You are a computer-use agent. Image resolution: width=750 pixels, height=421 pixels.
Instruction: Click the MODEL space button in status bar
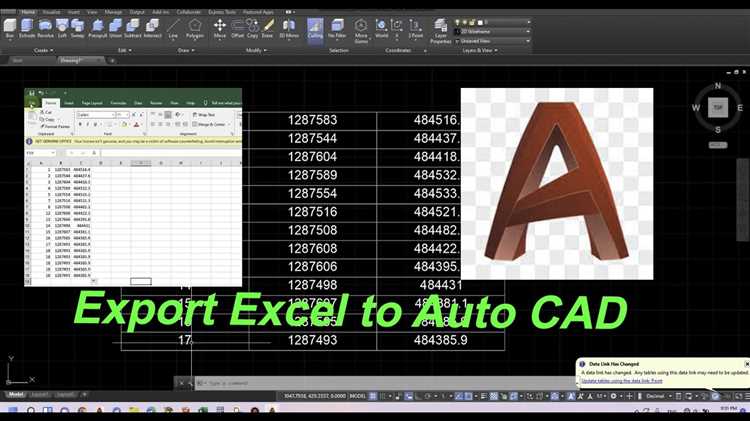[358, 396]
